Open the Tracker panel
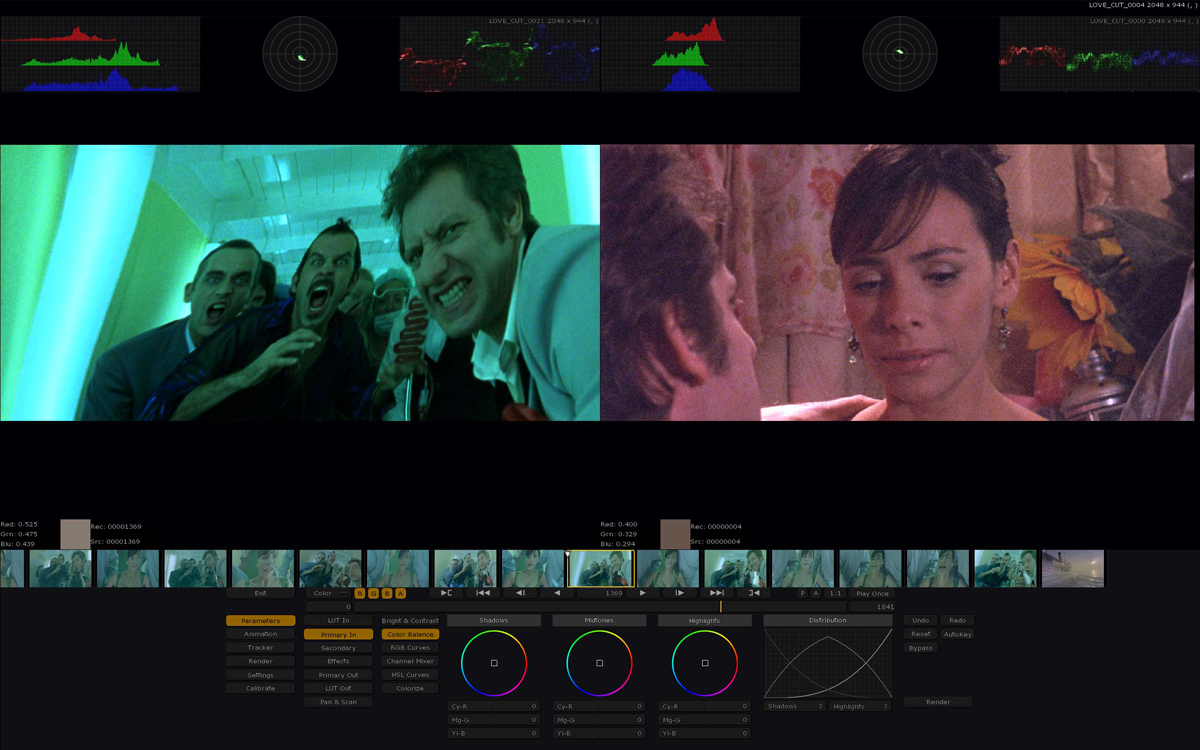The height and width of the screenshot is (750, 1200). pyautogui.click(x=260, y=648)
